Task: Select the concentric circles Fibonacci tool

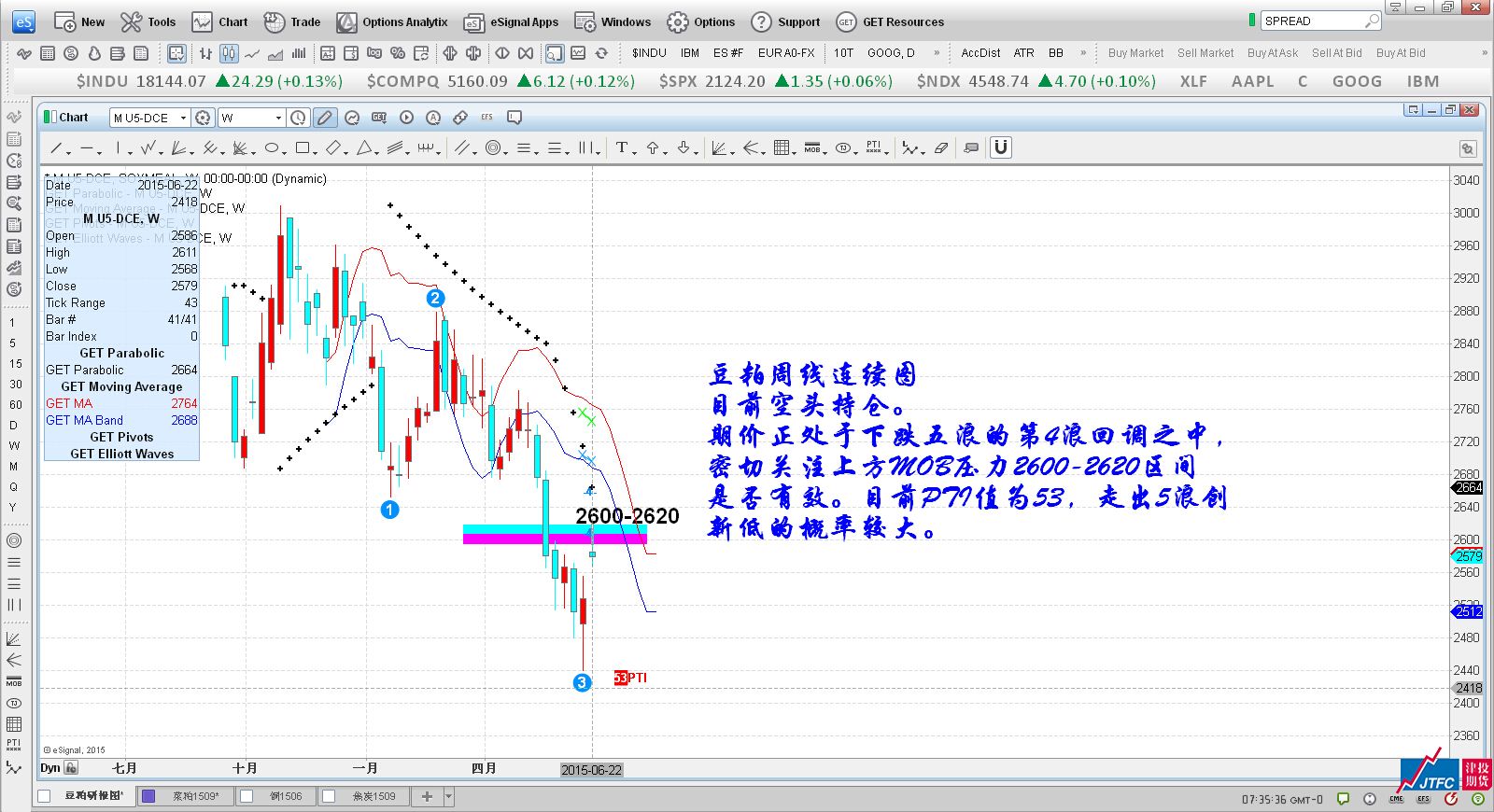Action: click(493, 147)
